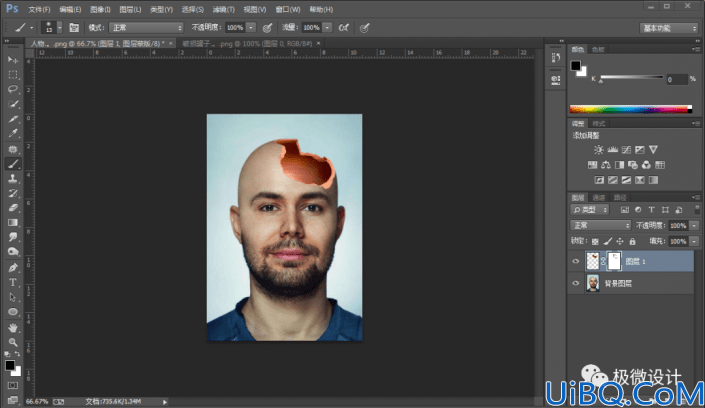Toggle lock all for the layer
Screen dimensions: 705x408
point(632,242)
